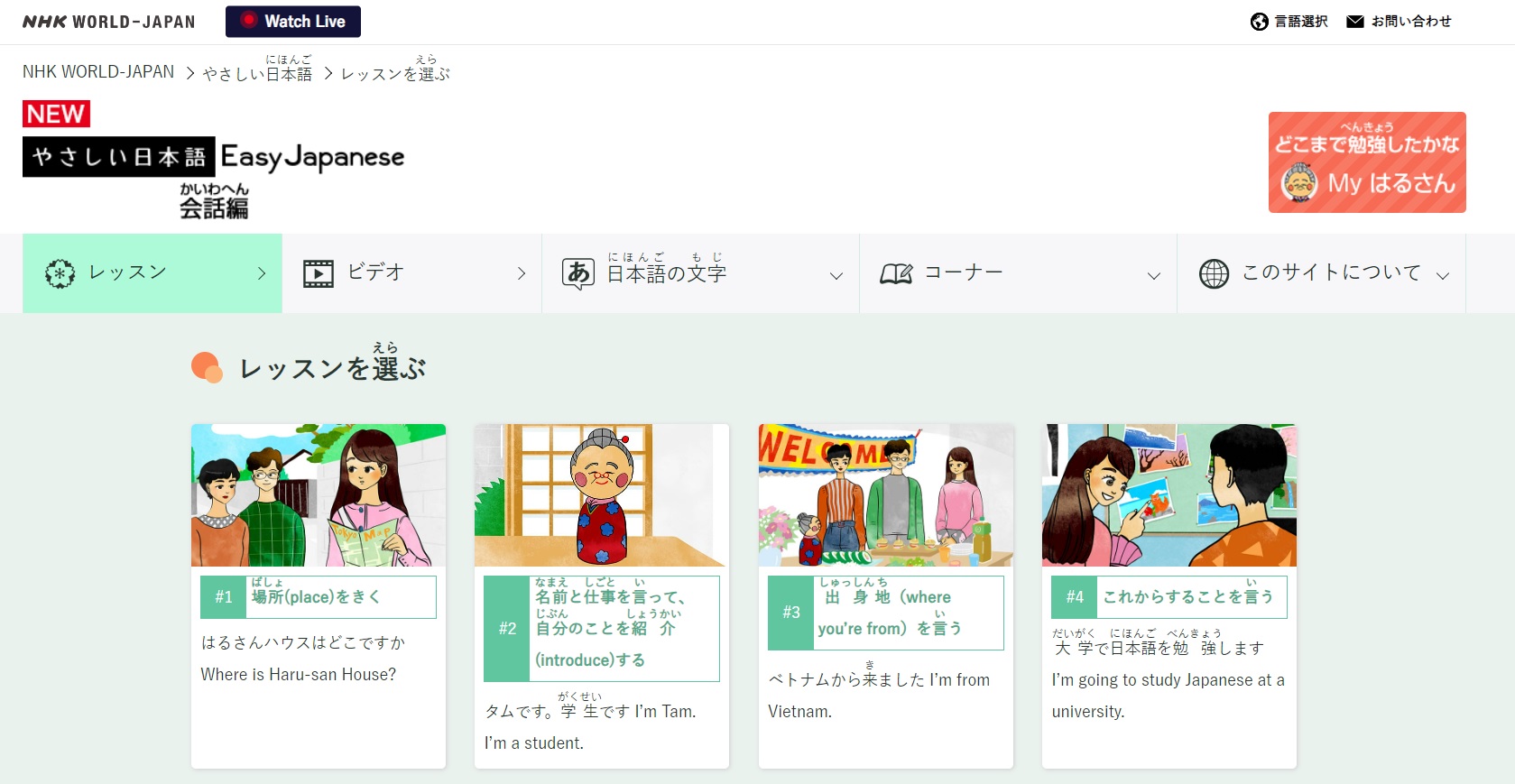
Task: Click the NHK WORLD-JAPAN logo
Action: click(x=108, y=22)
